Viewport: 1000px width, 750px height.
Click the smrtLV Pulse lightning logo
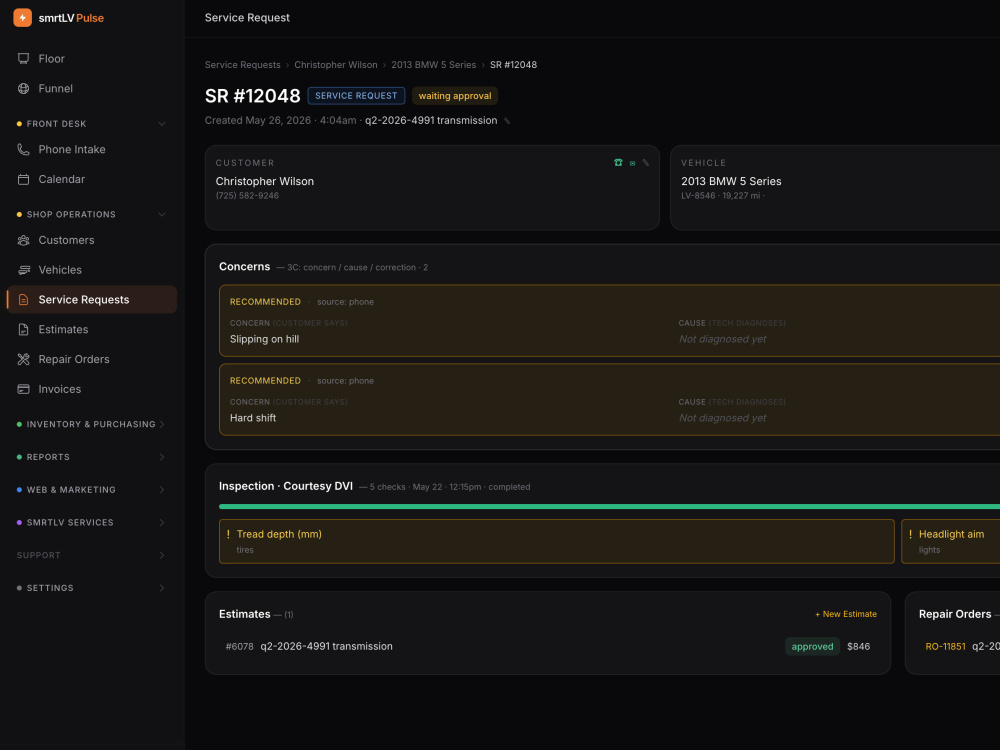pos(22,18)
